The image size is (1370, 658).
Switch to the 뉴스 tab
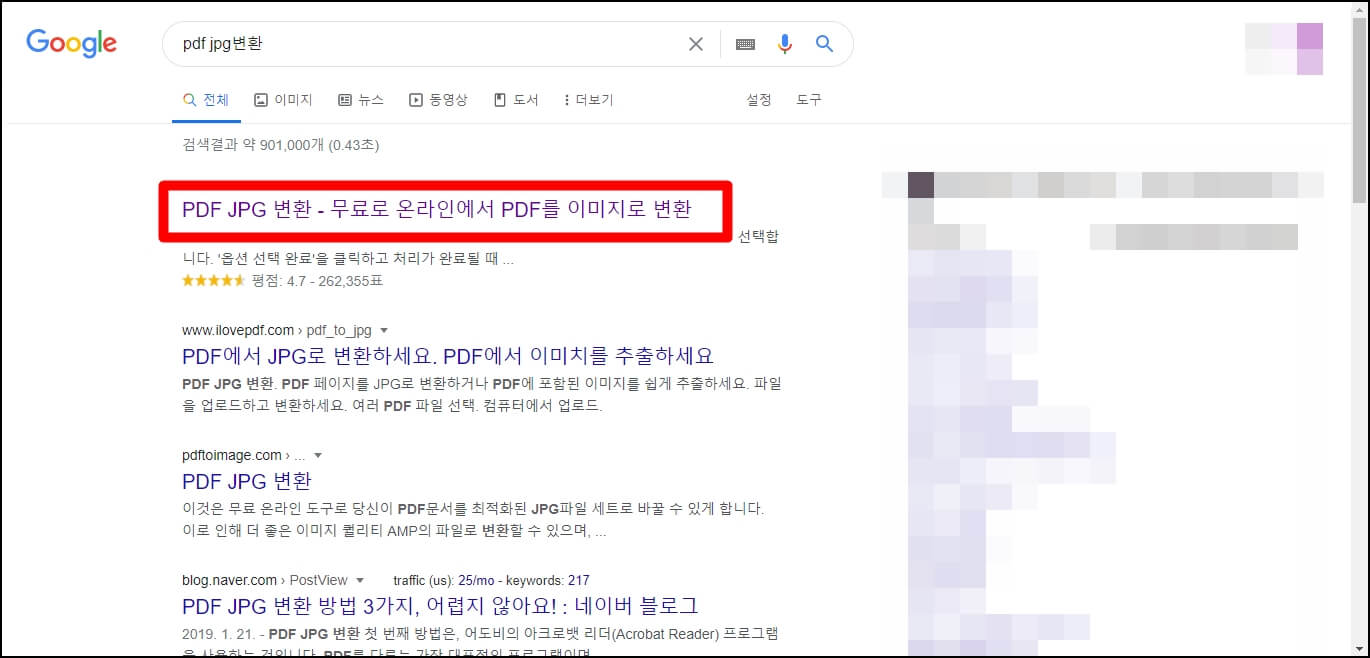pos(361,100)
